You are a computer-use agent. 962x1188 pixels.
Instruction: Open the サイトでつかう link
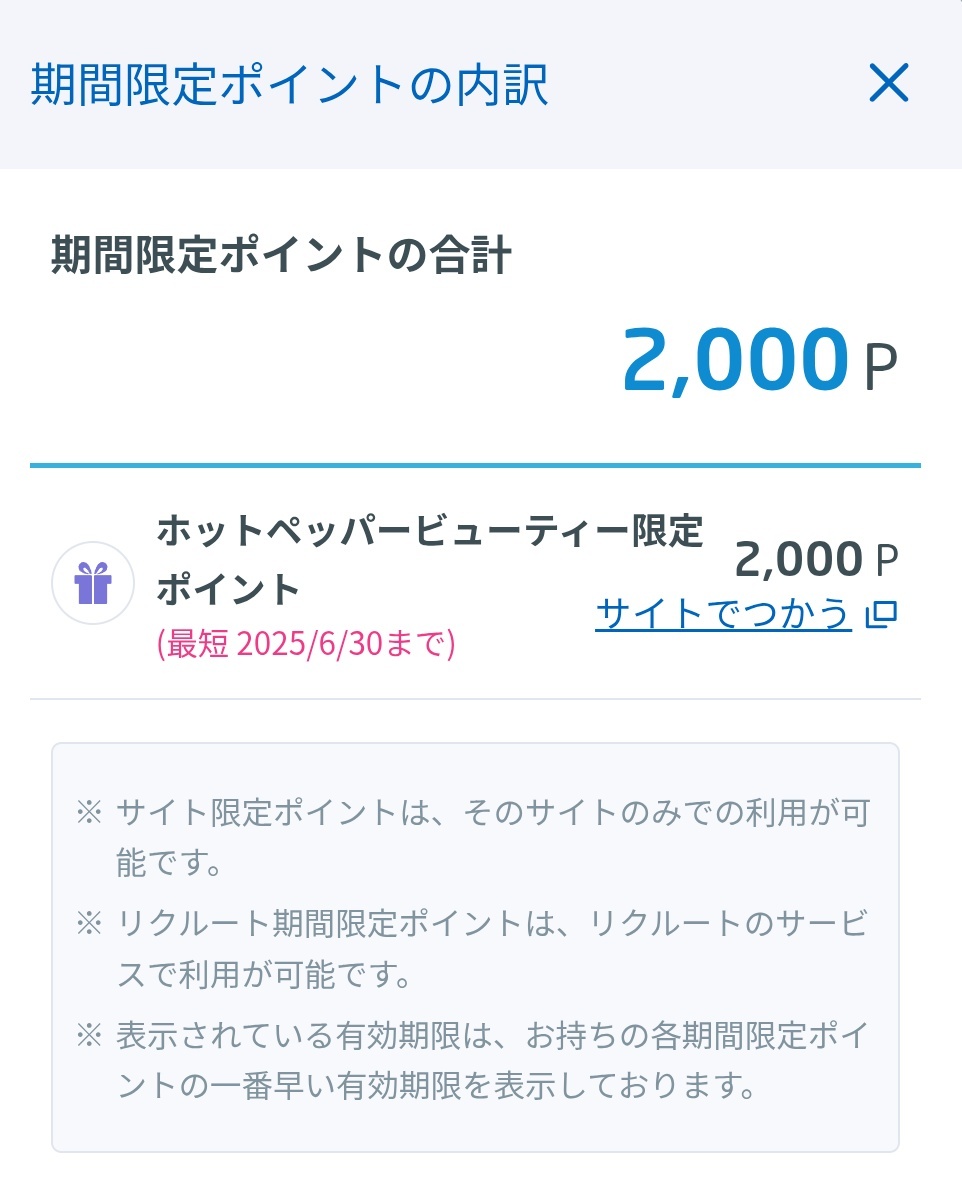pos(723,614)
